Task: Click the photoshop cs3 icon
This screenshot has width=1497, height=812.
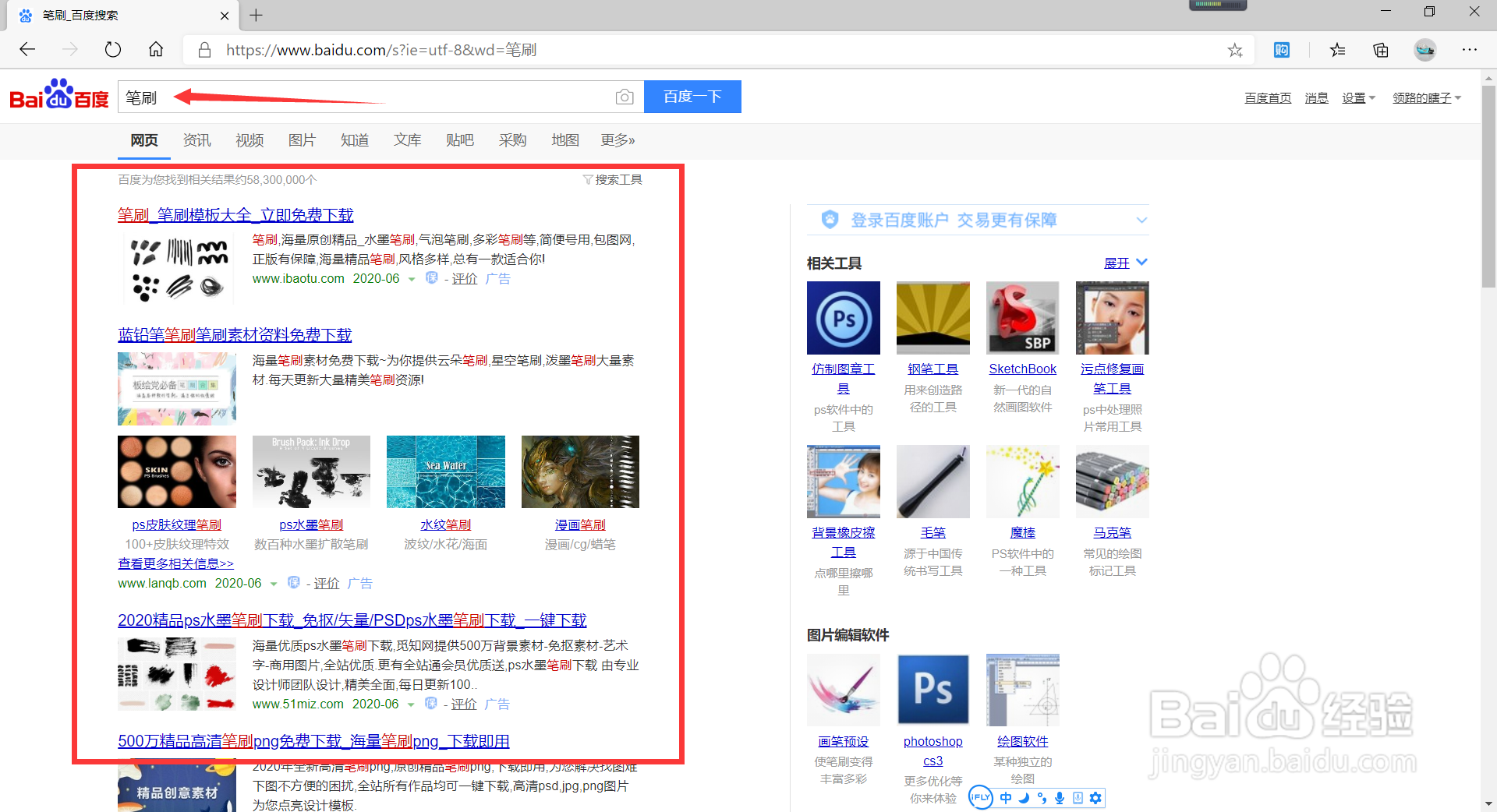Action: point(933,689)
